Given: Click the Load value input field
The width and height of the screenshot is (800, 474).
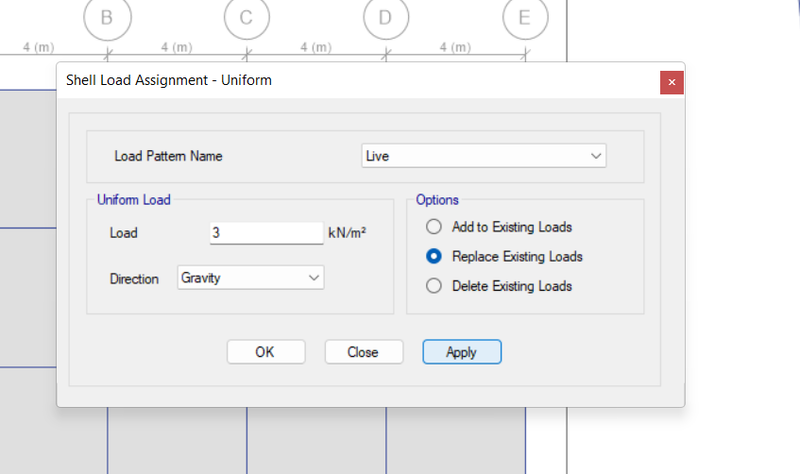Looking at the screenshot, I should coord(266,233).
